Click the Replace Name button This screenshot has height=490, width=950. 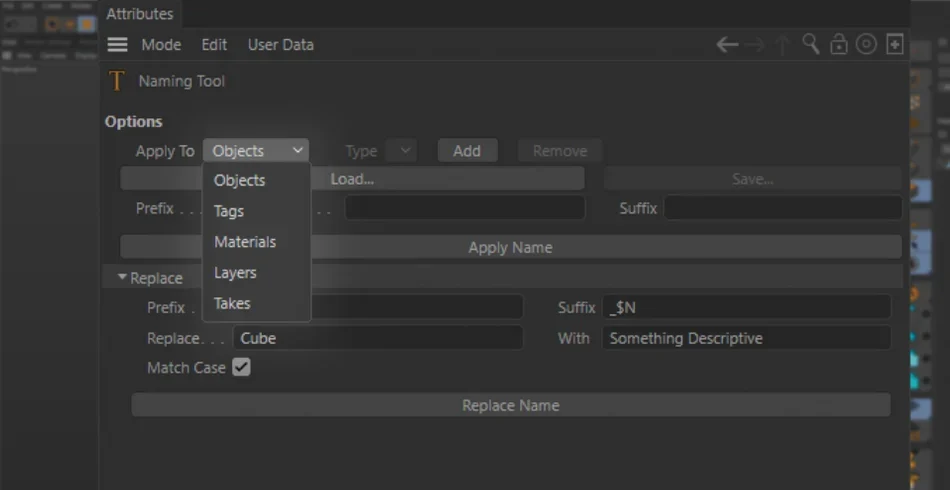(x=511, y=405)
